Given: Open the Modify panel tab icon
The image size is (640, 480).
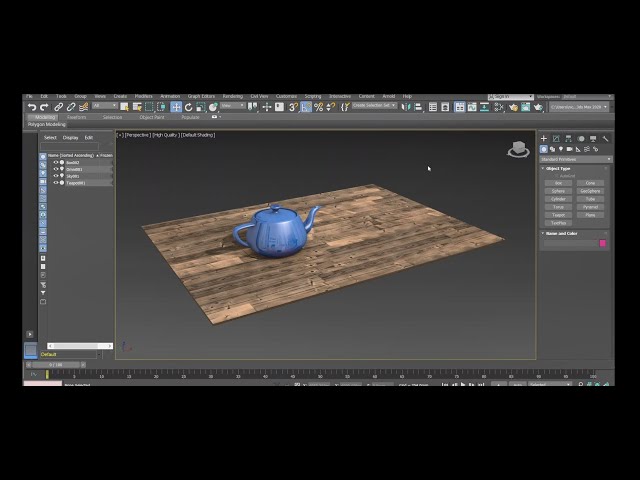Looking at the screenshot, I should pos(556,139).
